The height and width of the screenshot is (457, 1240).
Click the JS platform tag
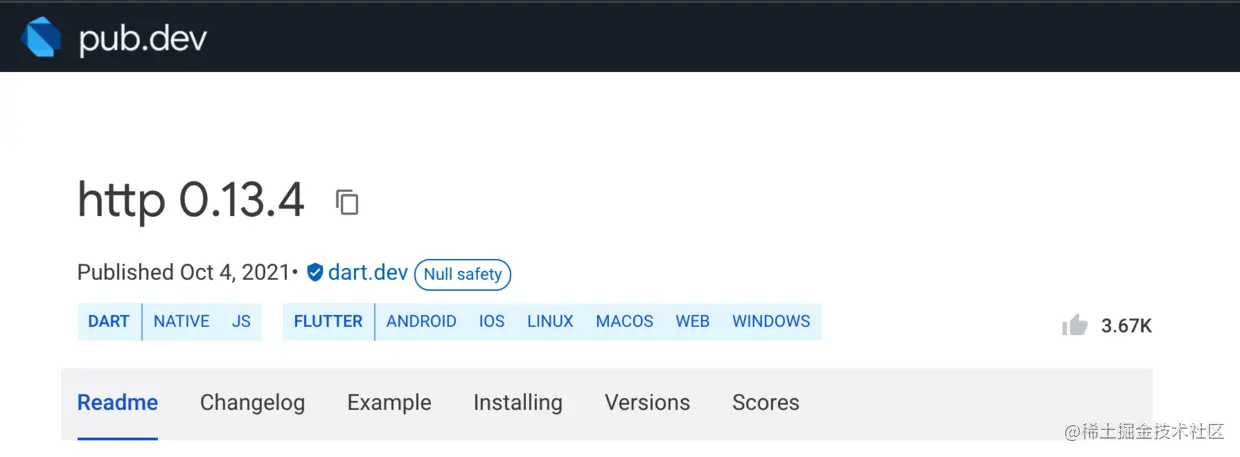pos(241,321)
